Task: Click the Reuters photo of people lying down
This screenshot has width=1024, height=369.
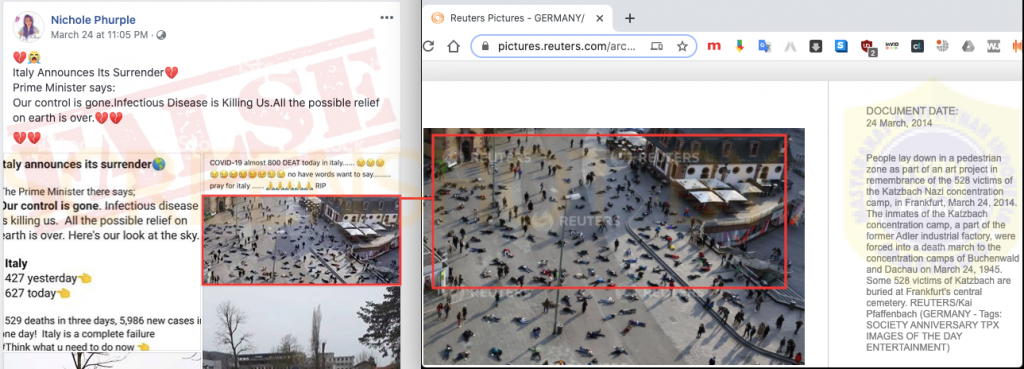Action: pos(613,246)
